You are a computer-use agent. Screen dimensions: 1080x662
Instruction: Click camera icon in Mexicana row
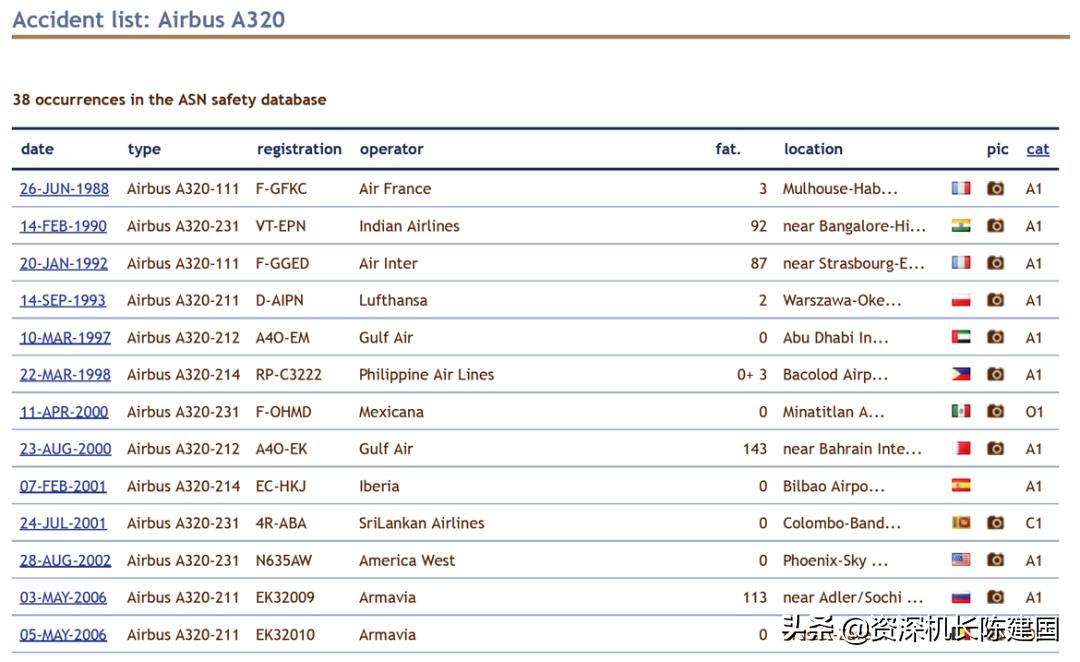[995, 411]
